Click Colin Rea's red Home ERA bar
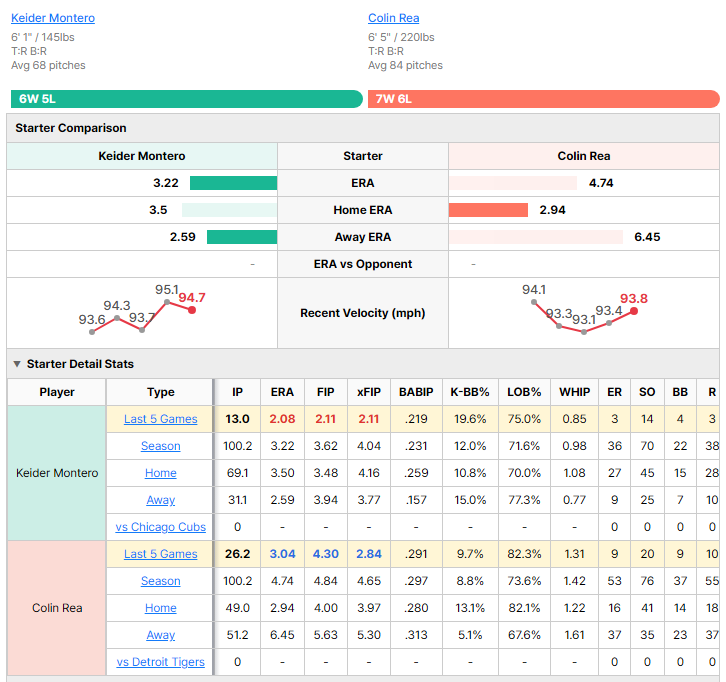Viewport: 726px width, 682px height. 488,210
